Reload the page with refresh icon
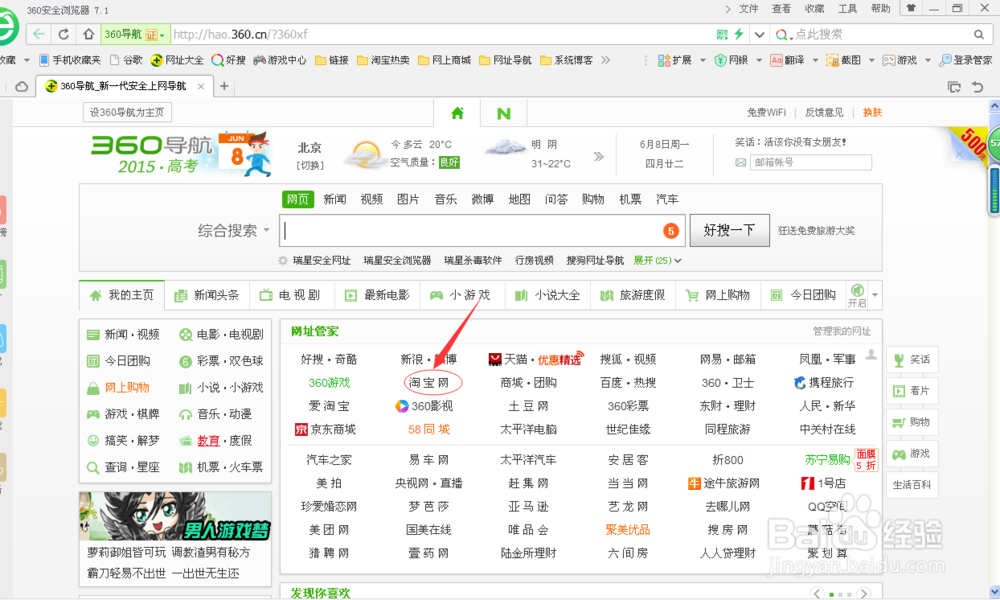 point(63,34)
